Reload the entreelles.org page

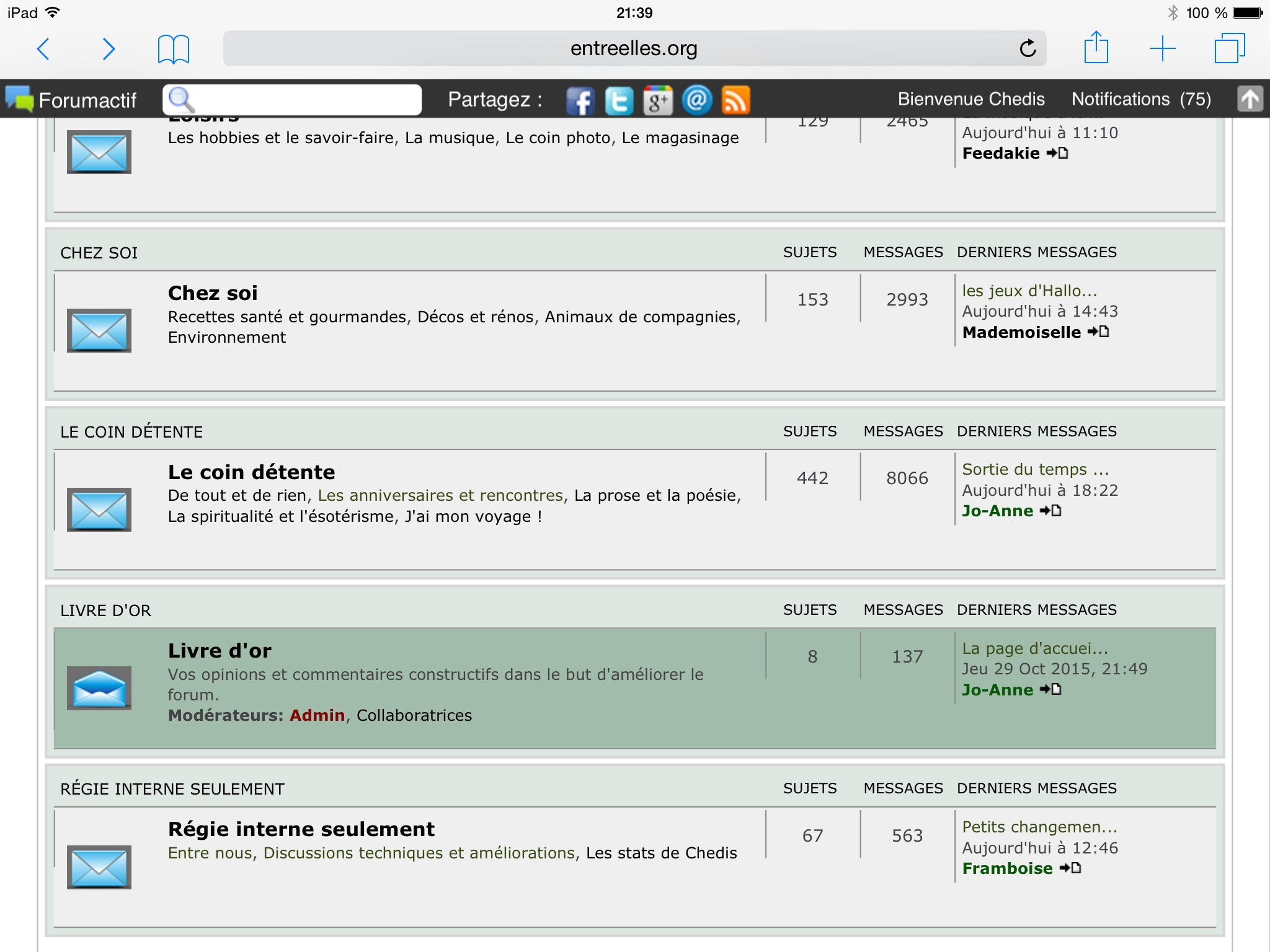tap(1028, 48)
